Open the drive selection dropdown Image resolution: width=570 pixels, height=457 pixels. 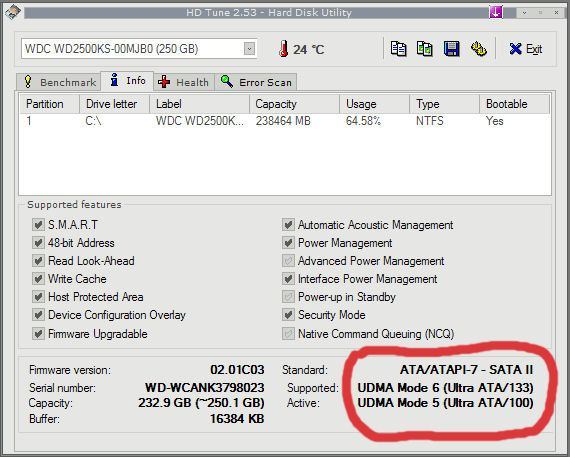click(249, 48)
